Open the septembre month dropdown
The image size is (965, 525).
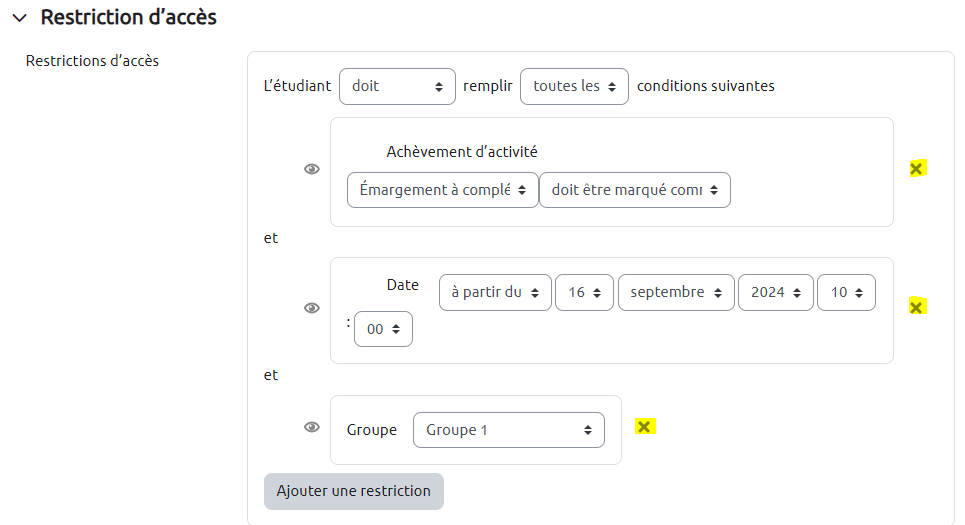[676, 293]
